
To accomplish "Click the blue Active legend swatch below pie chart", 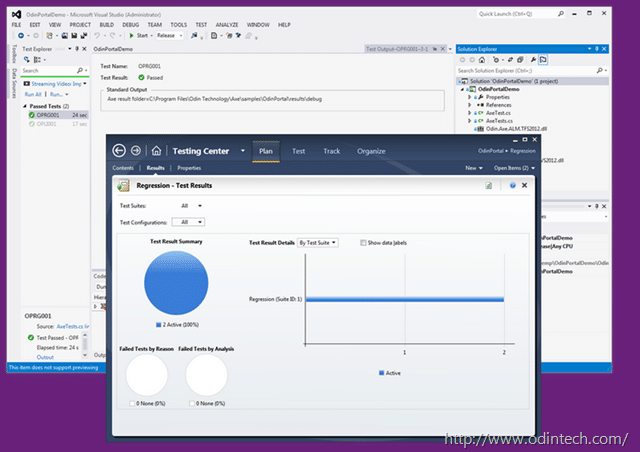I will pyautogui.click(x=158, y=325).
